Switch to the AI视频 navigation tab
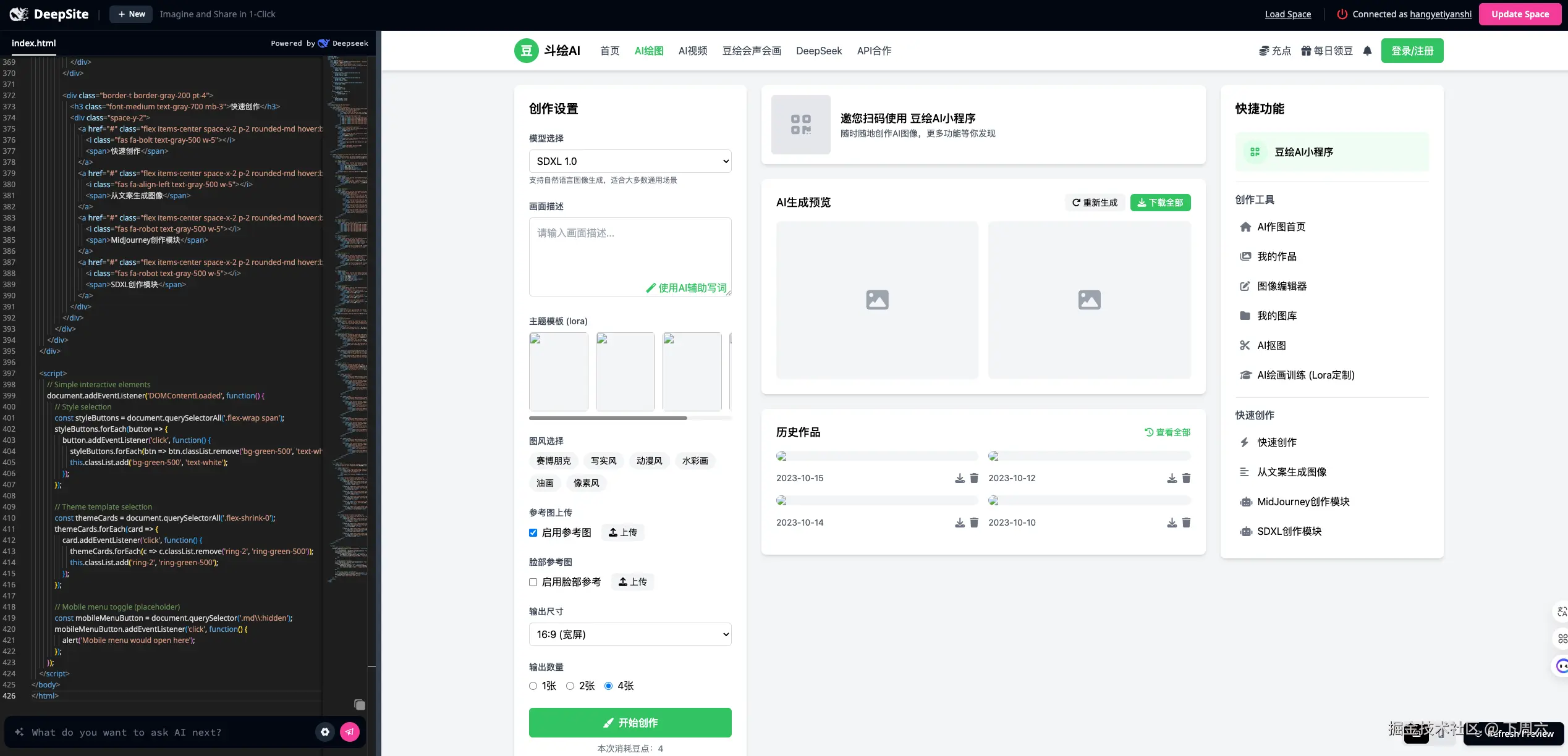Image resolution: width=1568 pixels, height=756 pixels. pos(692,51)
